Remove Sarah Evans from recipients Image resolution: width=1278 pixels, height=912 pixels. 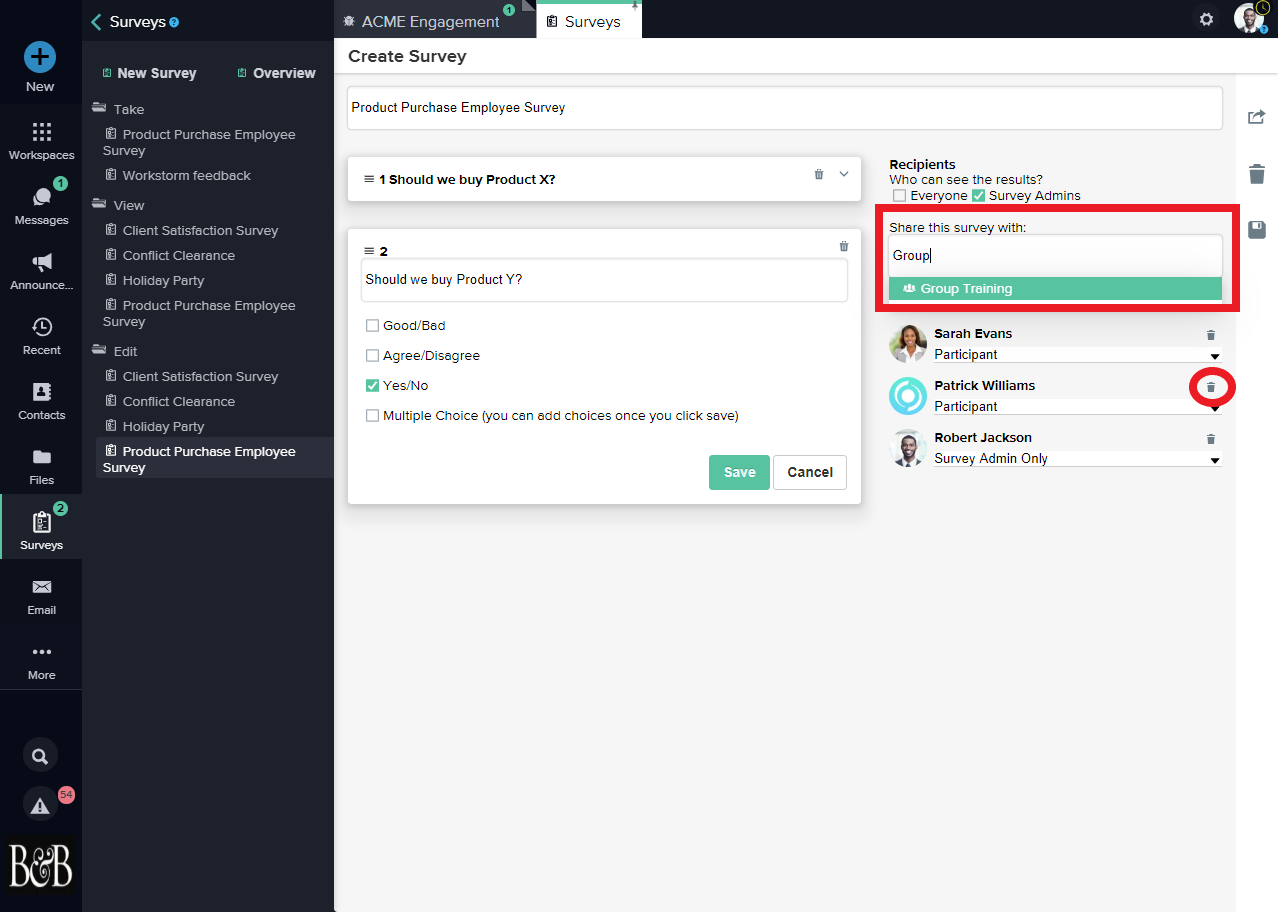tap(1211, 335)
